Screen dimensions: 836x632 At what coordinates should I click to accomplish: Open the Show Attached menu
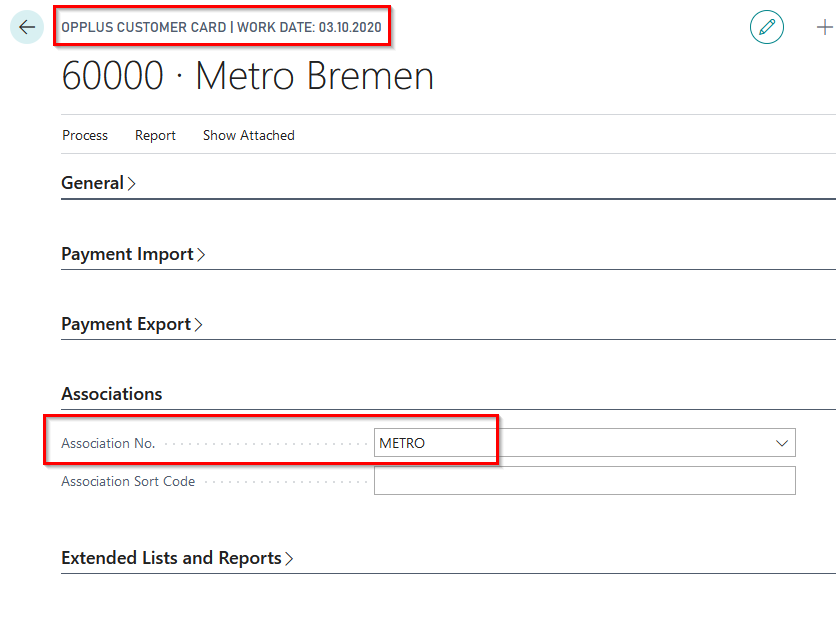coord(248,135)
